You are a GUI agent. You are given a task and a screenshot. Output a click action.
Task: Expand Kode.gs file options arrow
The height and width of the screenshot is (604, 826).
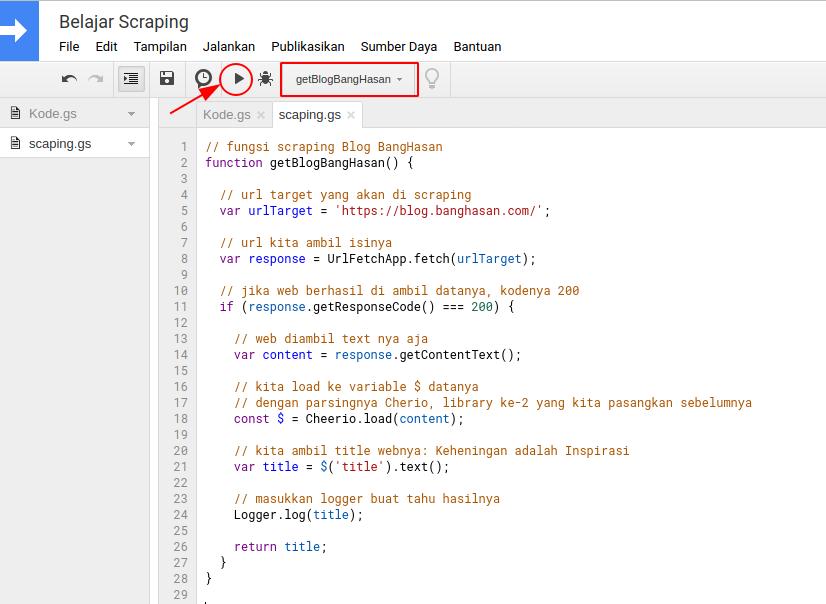tap(131, 114)
